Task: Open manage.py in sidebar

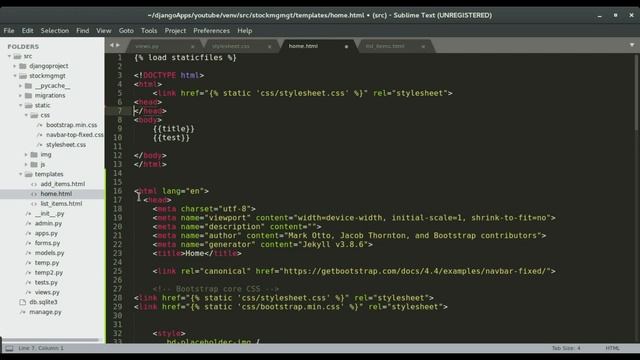Action: (x=45, y=312)
